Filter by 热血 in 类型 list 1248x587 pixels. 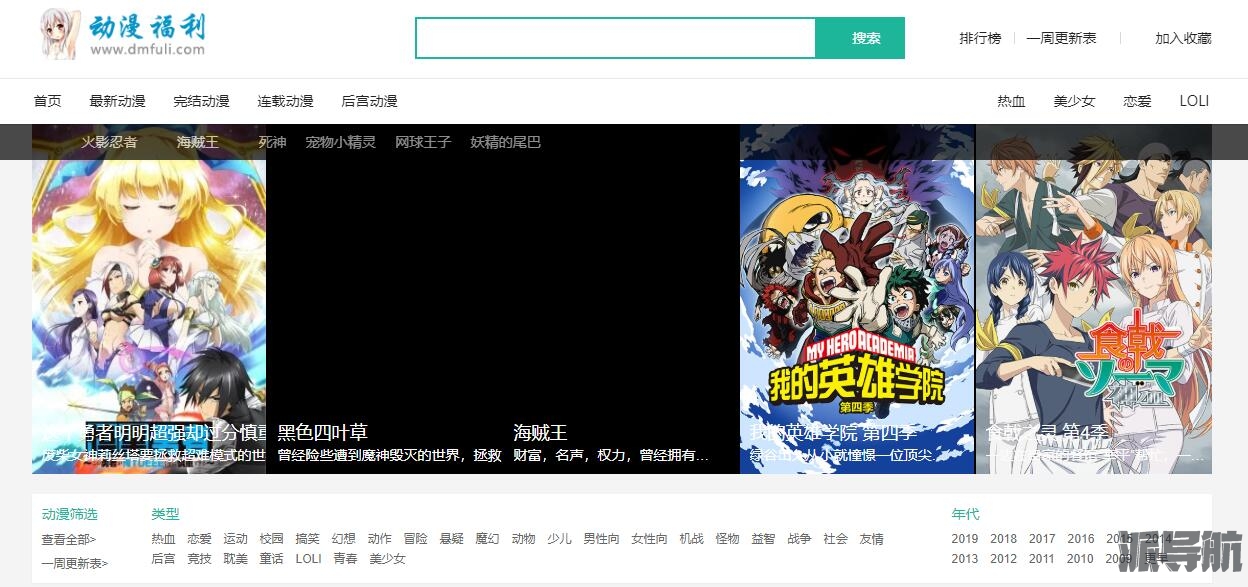(x=163, y=539)
